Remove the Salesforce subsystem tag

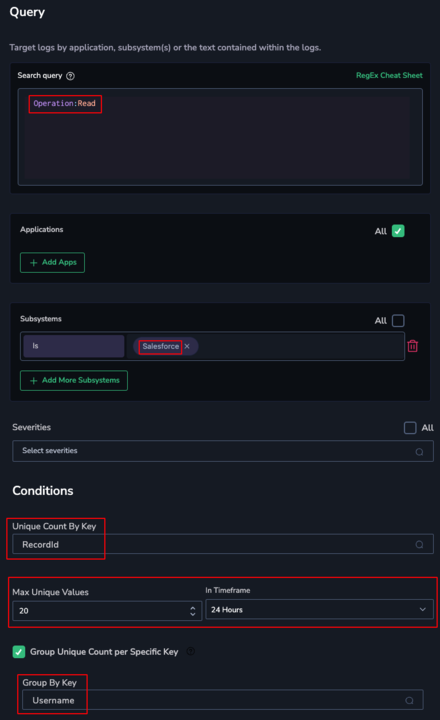pos(187,346)
